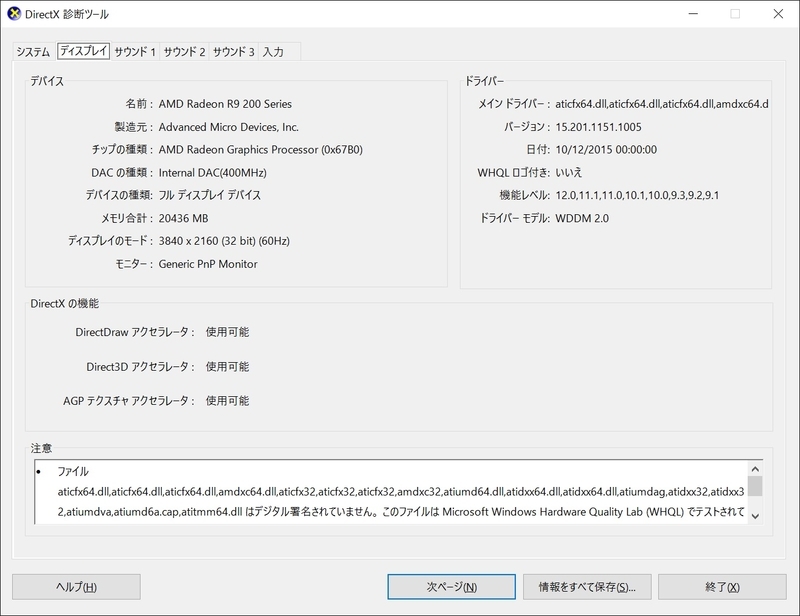Viewport: 800px width, 616px height.
Task: Open the サウンド 3 tab
Action: pos(234,52)
